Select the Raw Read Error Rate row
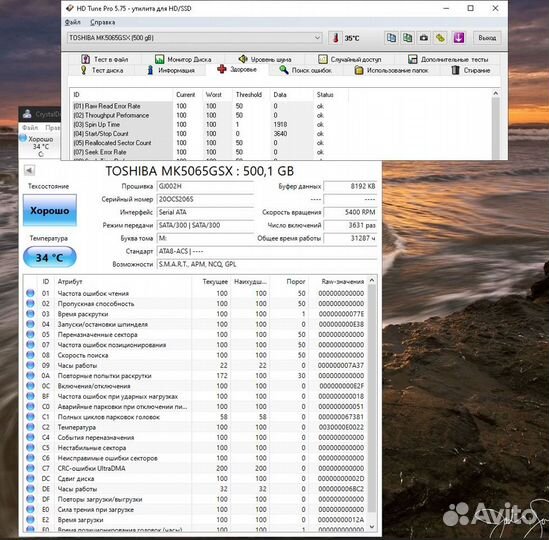Viewport: 549px width, 540px height. point(210,106)
